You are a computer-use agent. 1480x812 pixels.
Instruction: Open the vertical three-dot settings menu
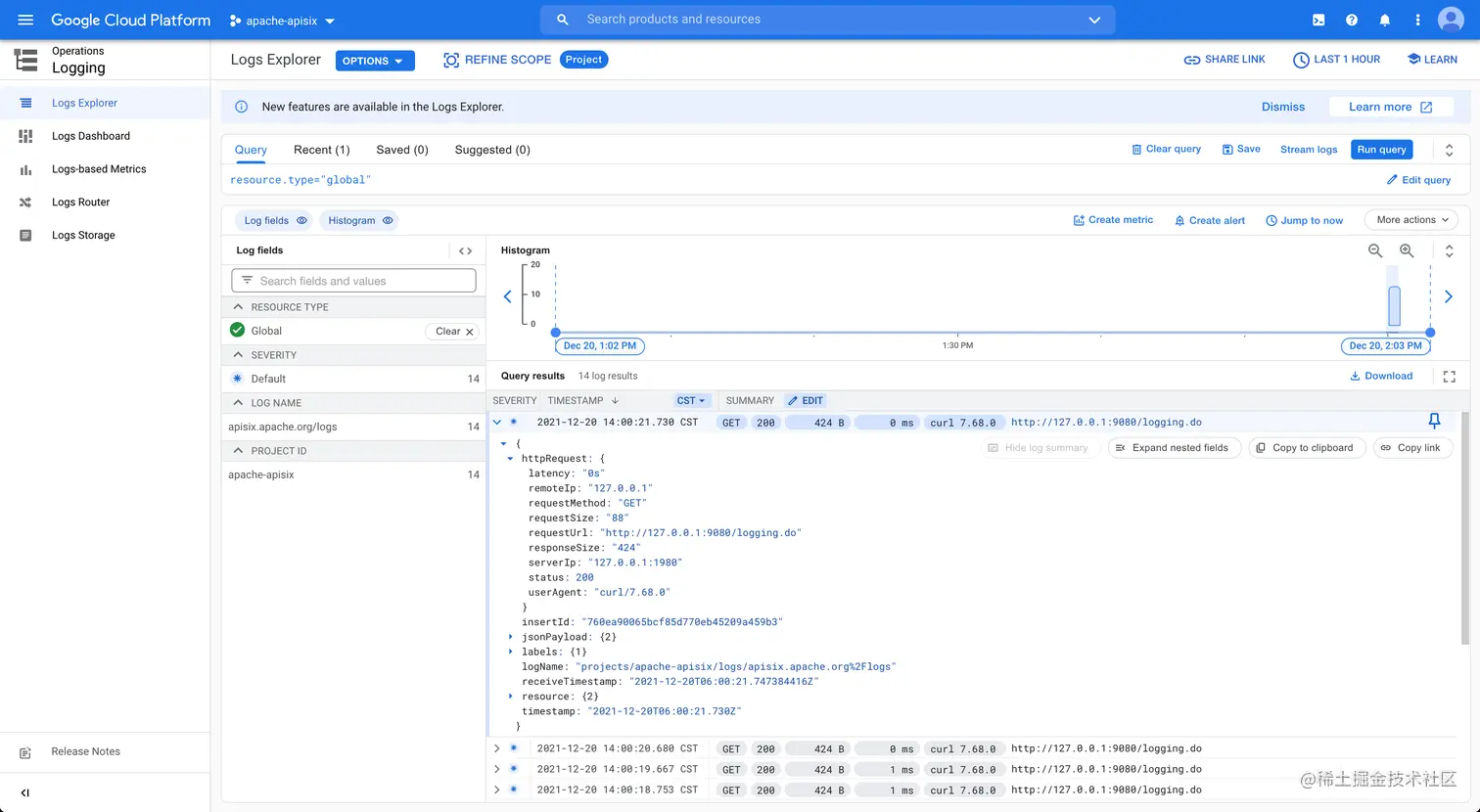point(1417,20)
